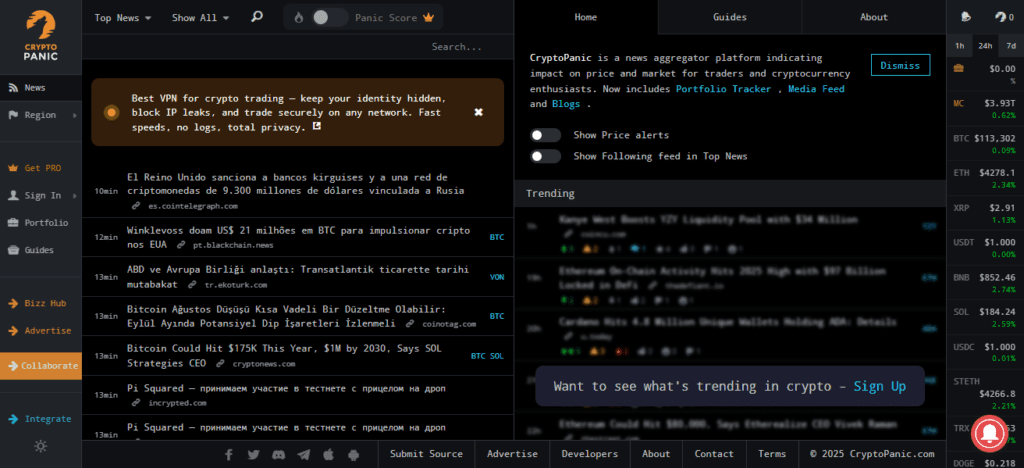Open Twitter icon in footer
This screenshot has height=468, width=1024.
click(x=253, y=454)
